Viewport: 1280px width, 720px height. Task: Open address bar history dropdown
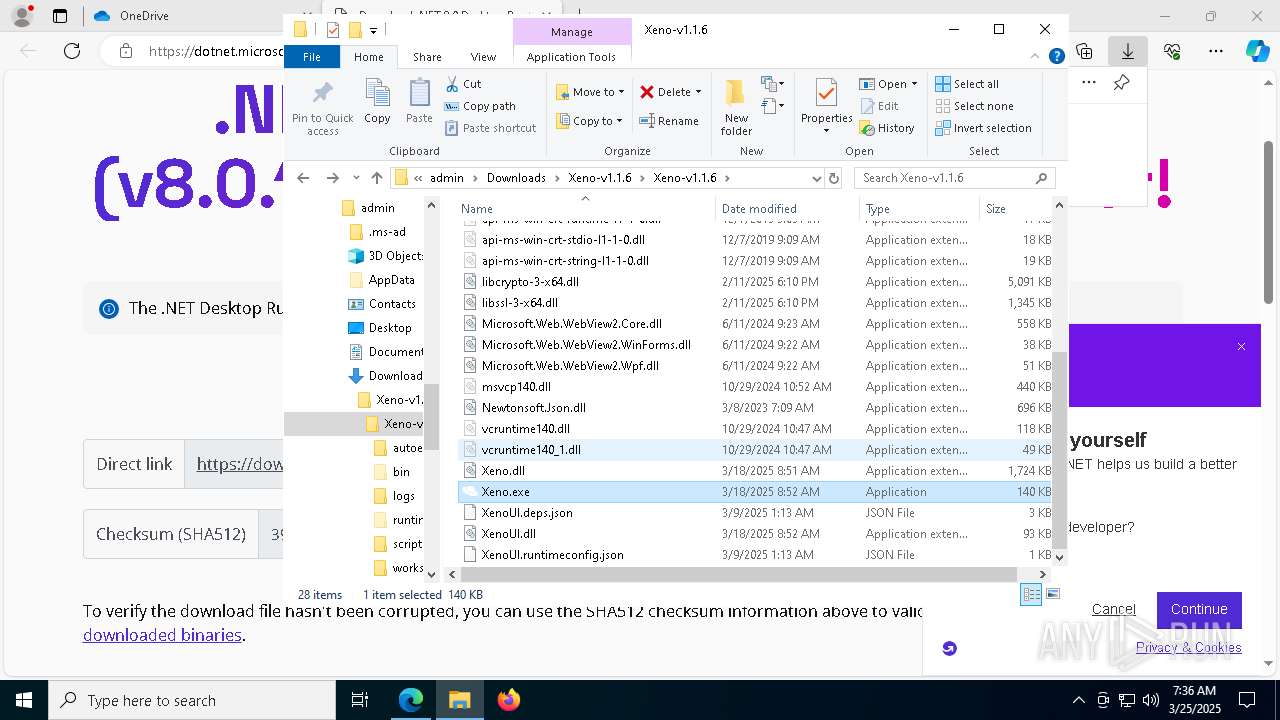point(817,178)
